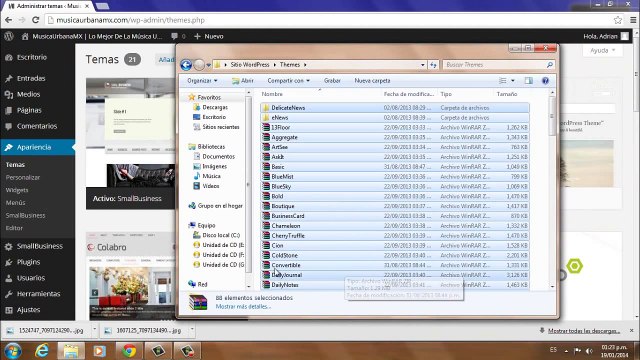Click the Nuevo link in admin bar
640x360 pixels.
click(209, 36)
